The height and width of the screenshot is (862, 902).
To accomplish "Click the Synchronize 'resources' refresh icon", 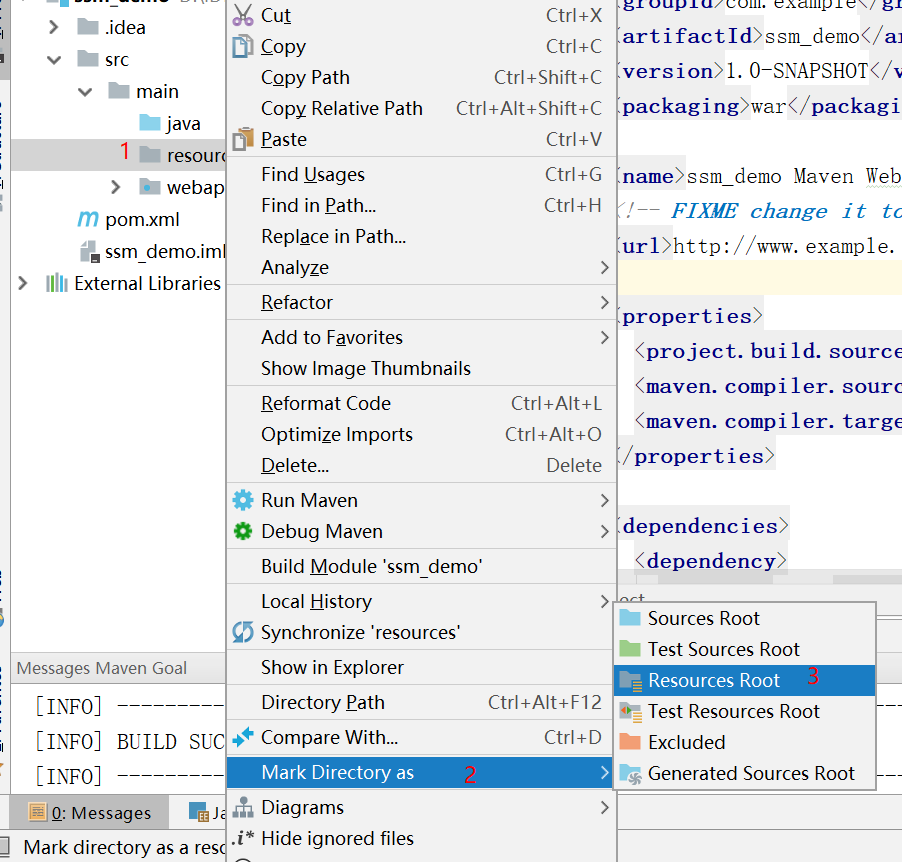I will (243, 632).
